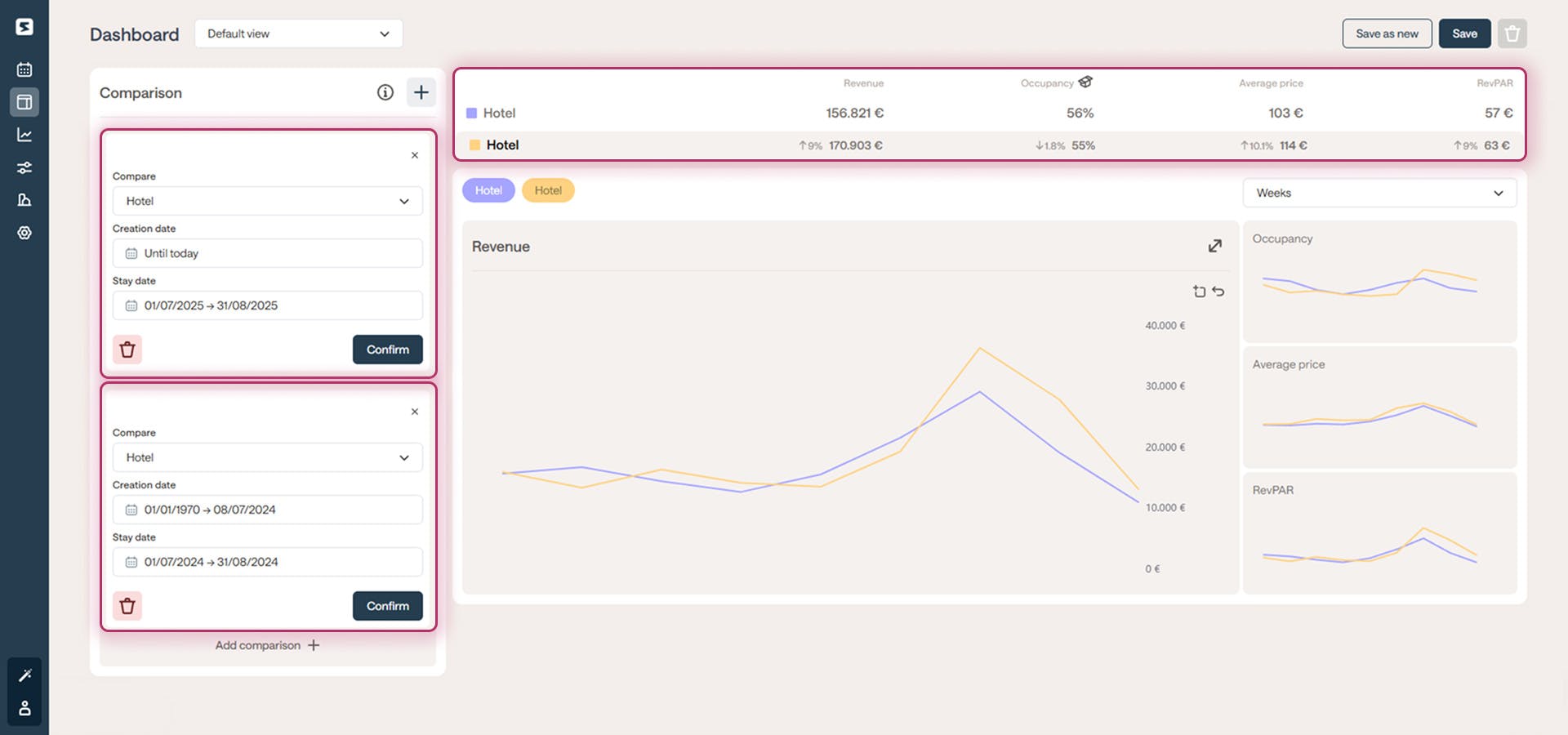Click the RevPAR column header
The height and width of the screenshot is (735, 1568).
1494,83
